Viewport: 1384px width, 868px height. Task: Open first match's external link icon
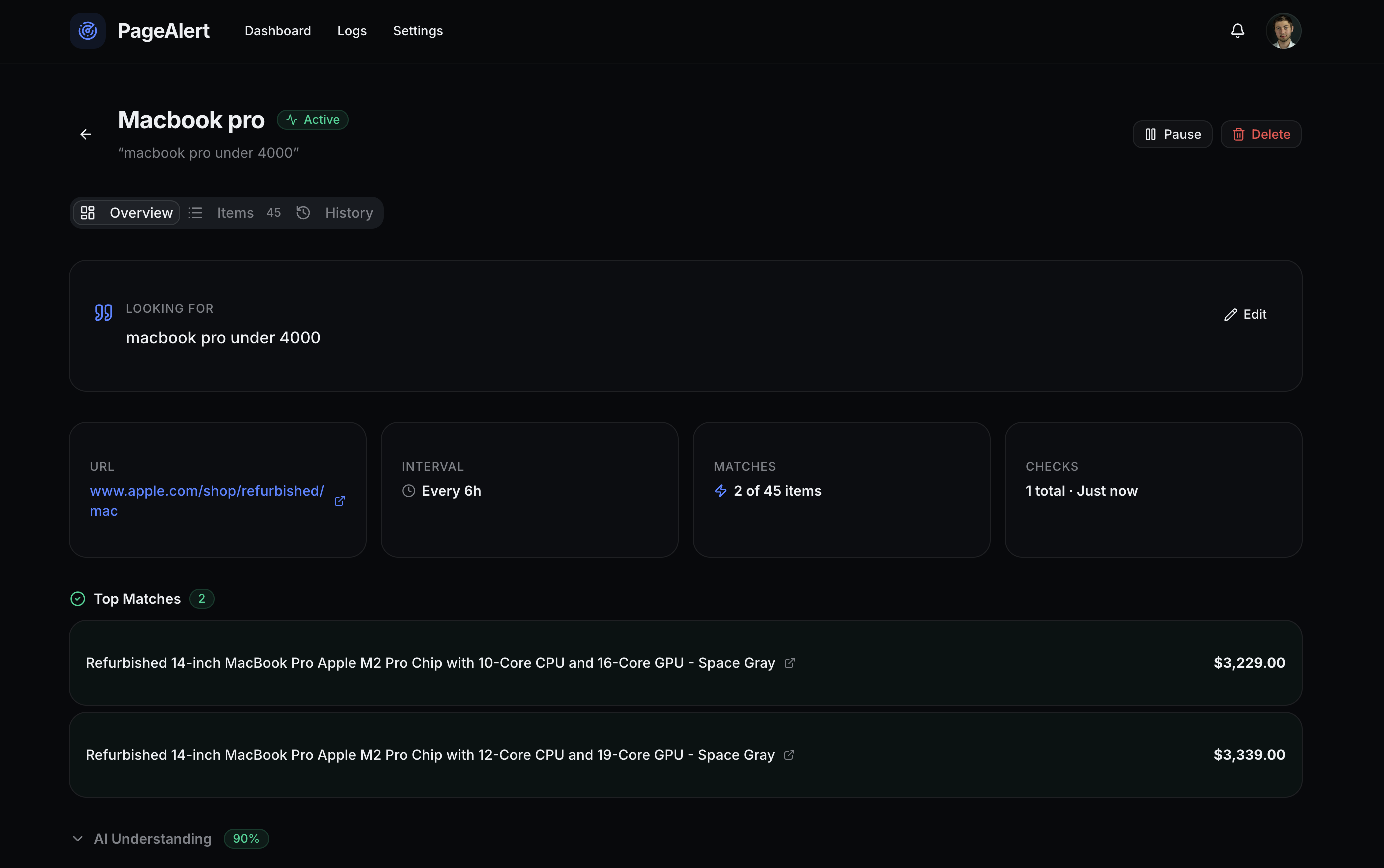(790, 663)
